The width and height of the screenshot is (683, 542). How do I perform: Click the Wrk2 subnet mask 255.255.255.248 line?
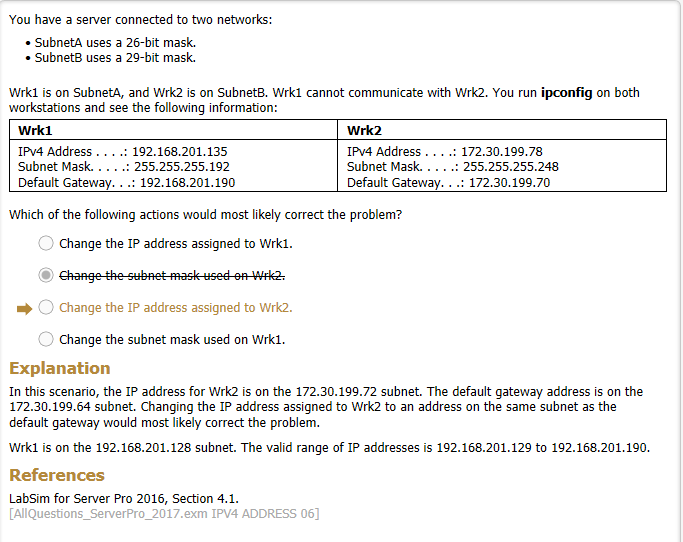(x=453, y=167)
